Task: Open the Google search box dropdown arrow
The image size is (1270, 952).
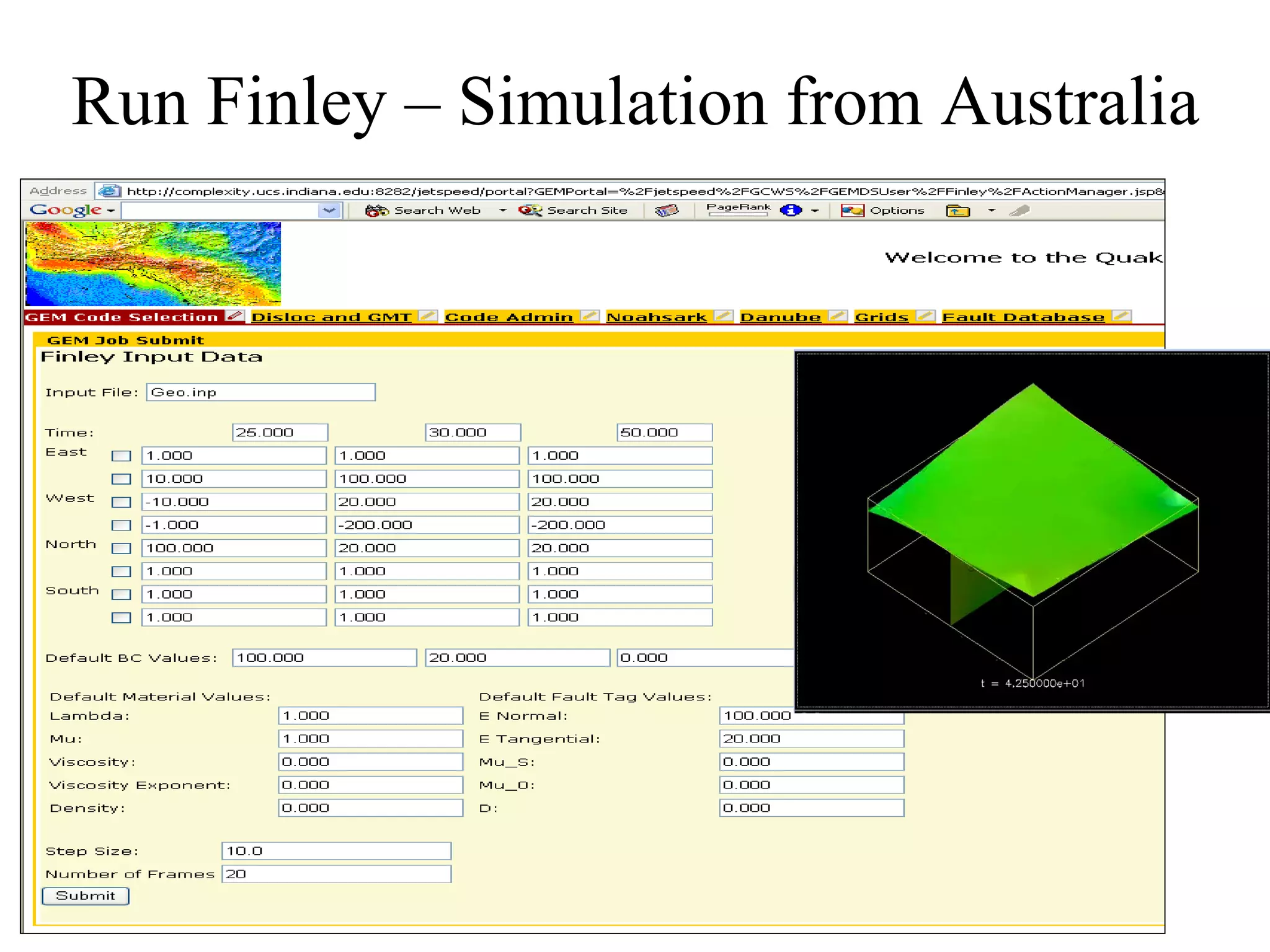Action: pos(329,211)
